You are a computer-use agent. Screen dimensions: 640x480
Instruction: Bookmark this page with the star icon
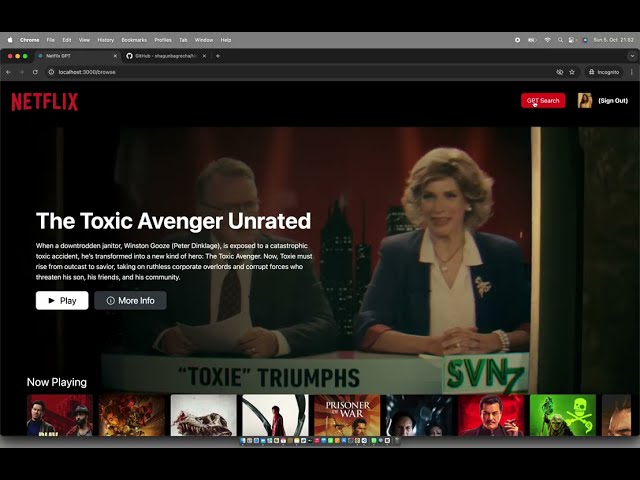tap(572, 72)
